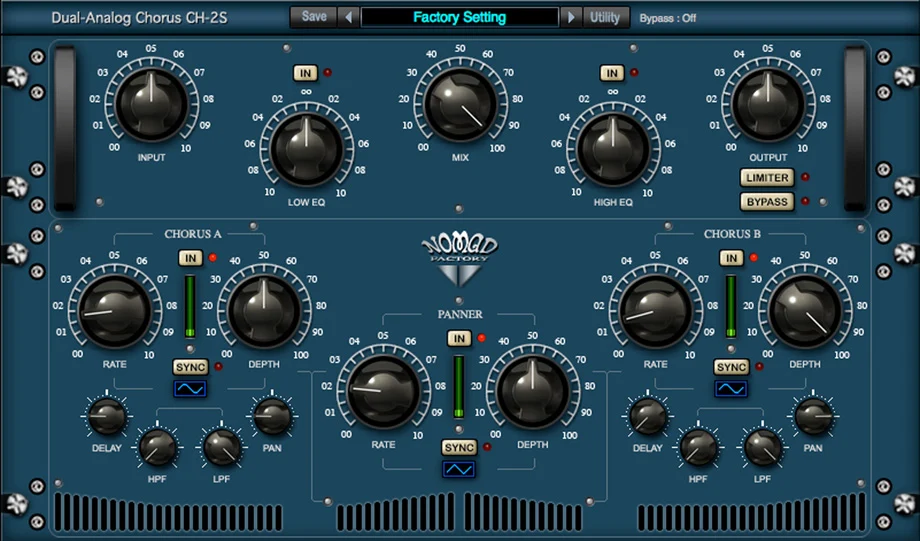This screenshot has width=920, height=541.
Task: Click the Chorus A IN red LED
Action: pos(212,258)
